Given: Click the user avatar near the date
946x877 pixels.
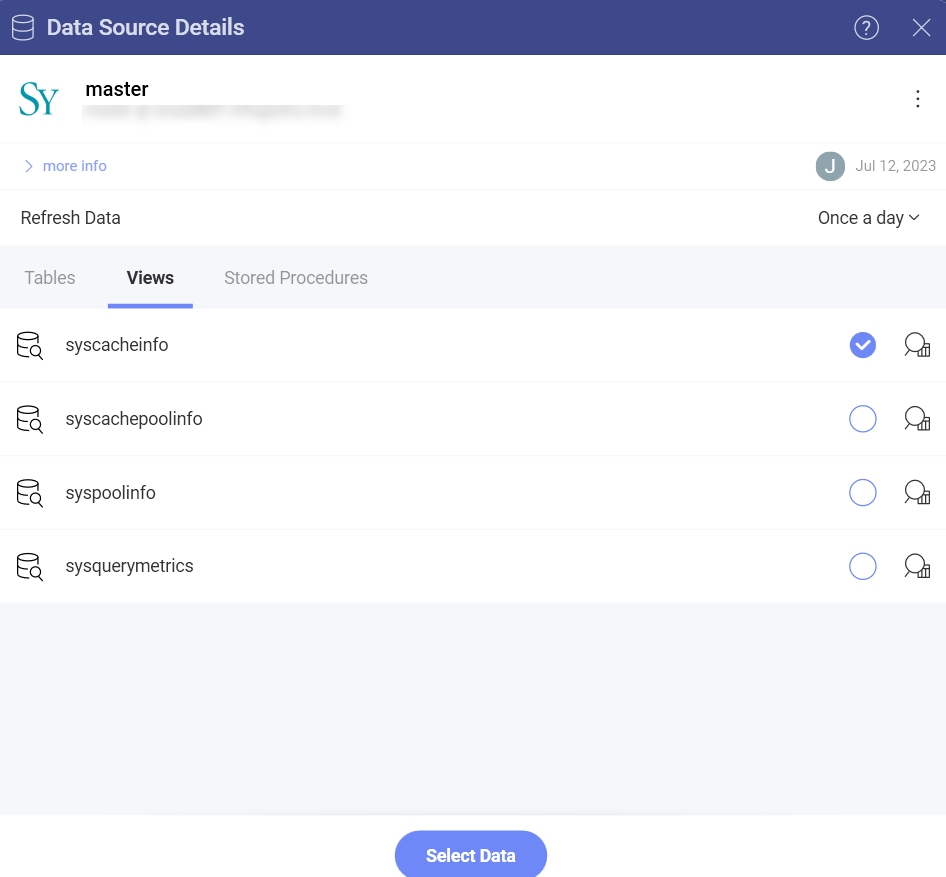Looking at the screenshot, I should coord(830,166).
